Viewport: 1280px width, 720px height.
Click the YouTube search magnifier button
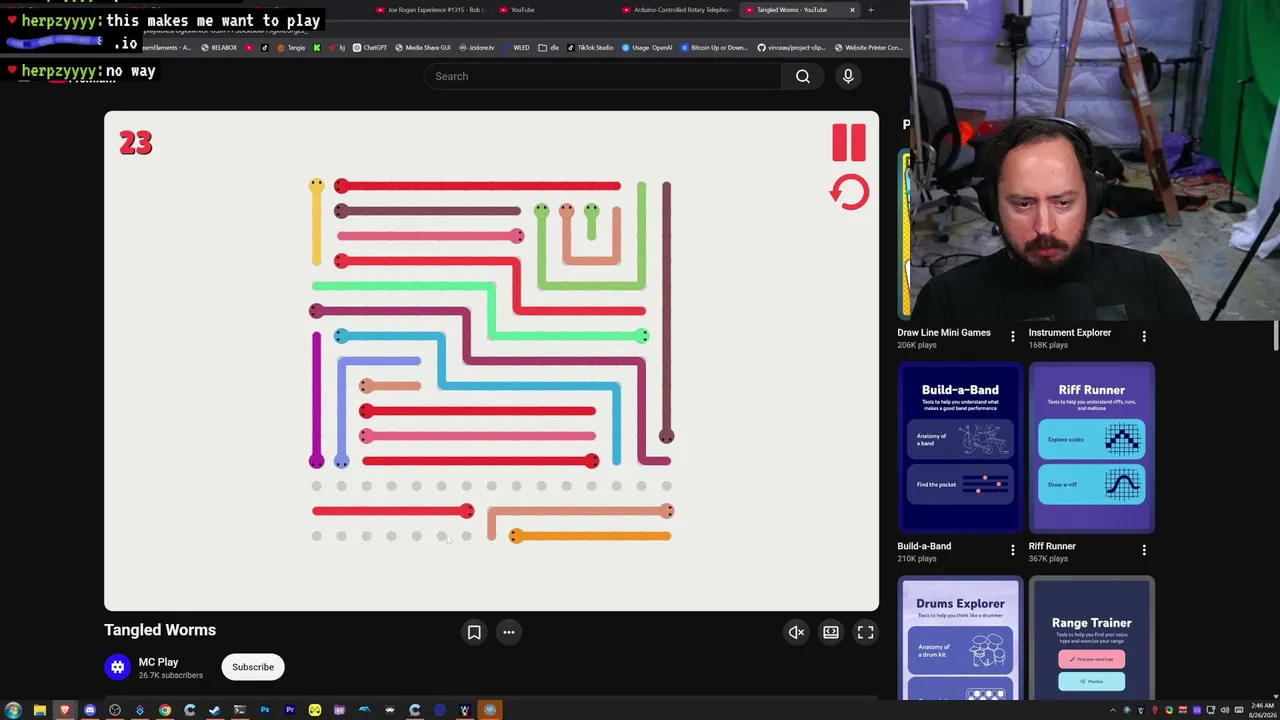pyautogui.click(x=802, y=76)
